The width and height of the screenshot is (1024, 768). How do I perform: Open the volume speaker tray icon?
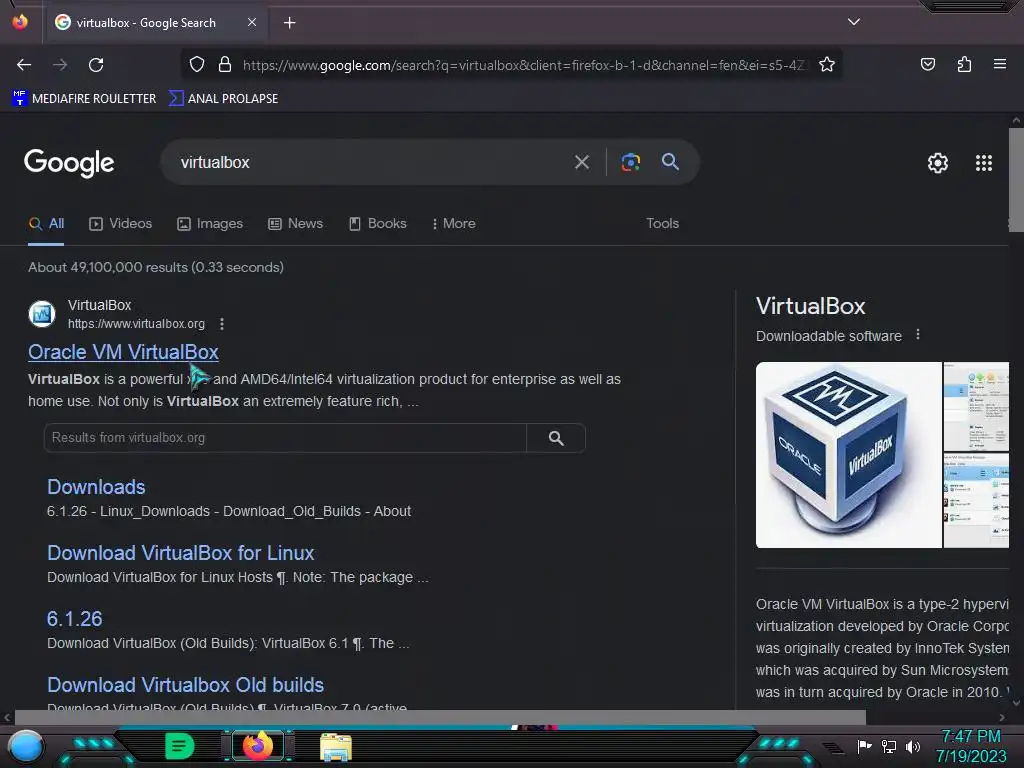click(x=912, y=746)
